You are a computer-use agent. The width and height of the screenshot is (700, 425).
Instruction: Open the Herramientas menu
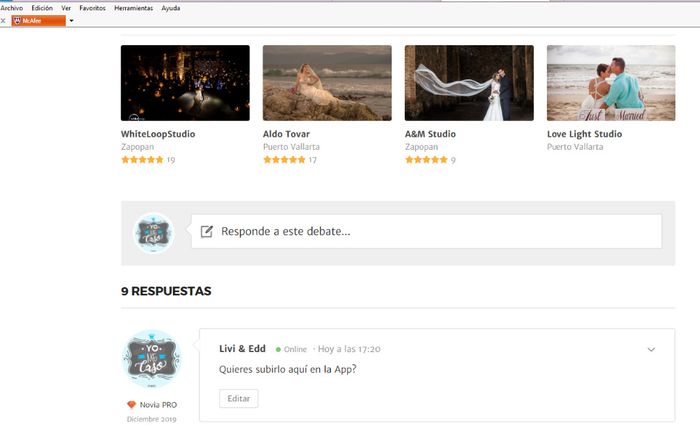[133, 7]
